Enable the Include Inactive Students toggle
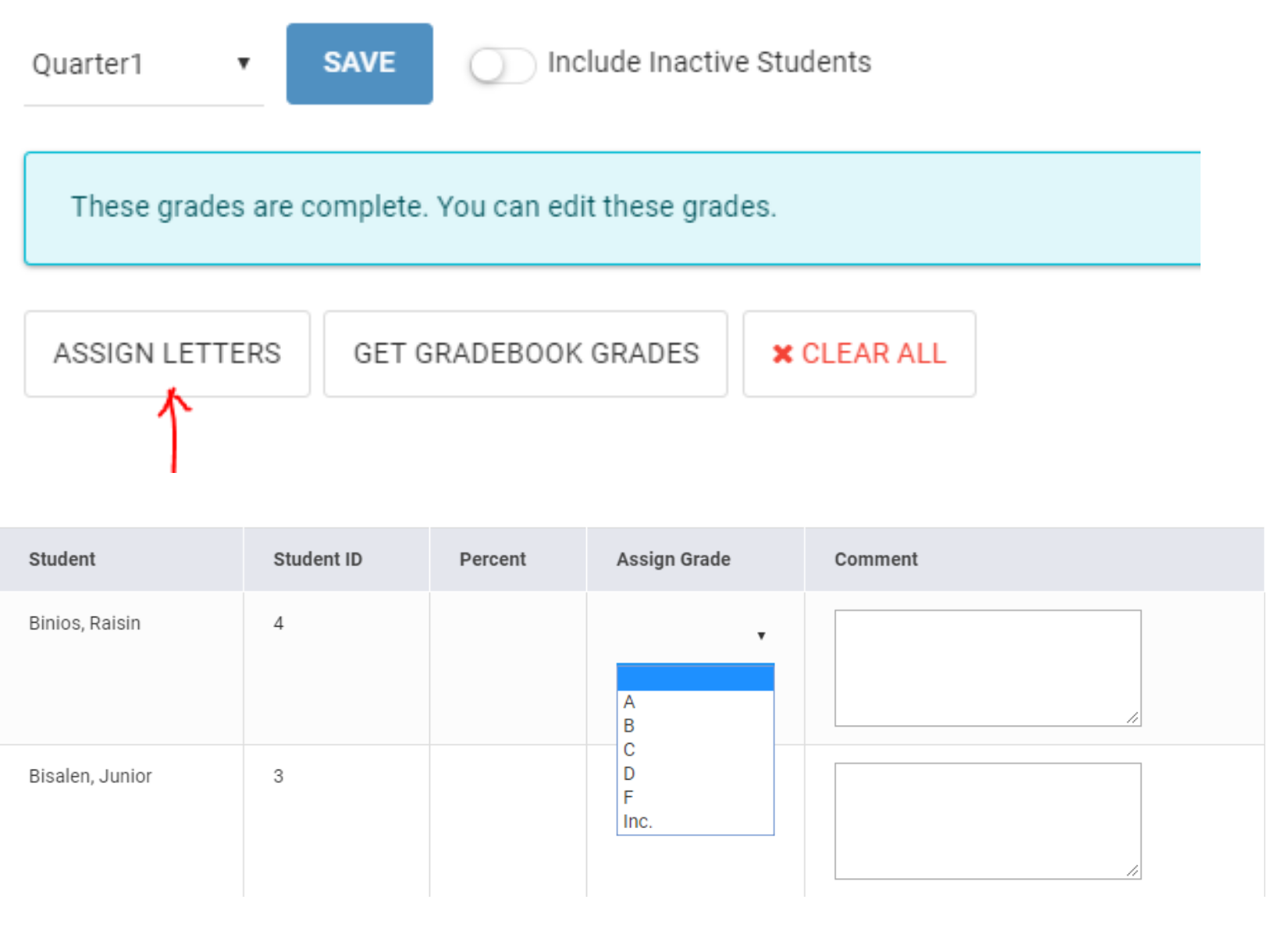This screenshot has height=935, width=1288. click(x=502, y=65)
